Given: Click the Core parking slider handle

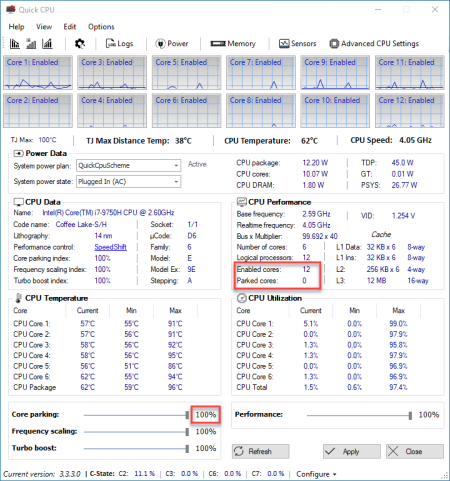Looking at the screenshot, I should pos(187,415).
